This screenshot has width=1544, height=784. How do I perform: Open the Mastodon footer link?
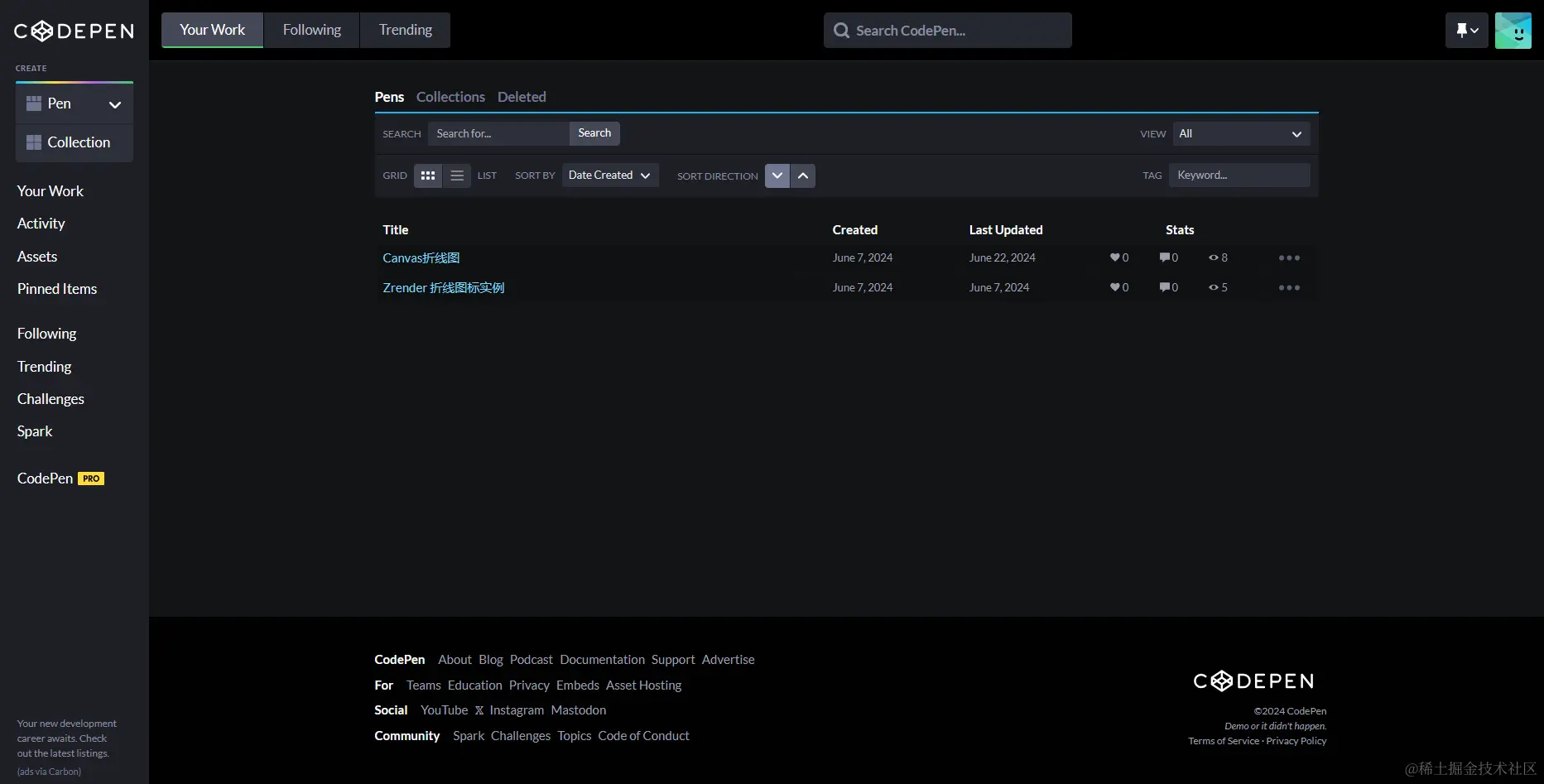[579, 710]
